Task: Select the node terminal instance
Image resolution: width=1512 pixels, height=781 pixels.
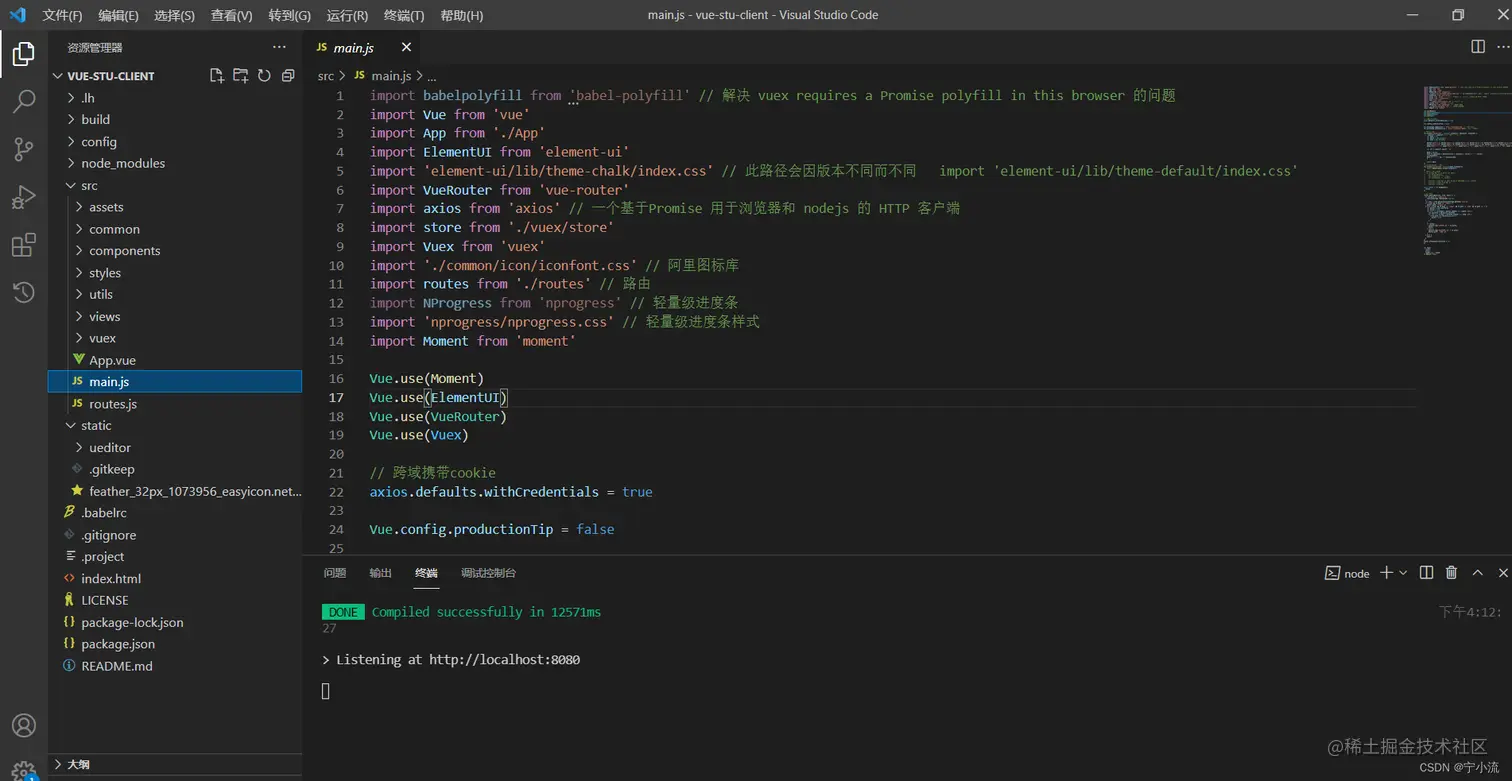Action: (1347, 573)
